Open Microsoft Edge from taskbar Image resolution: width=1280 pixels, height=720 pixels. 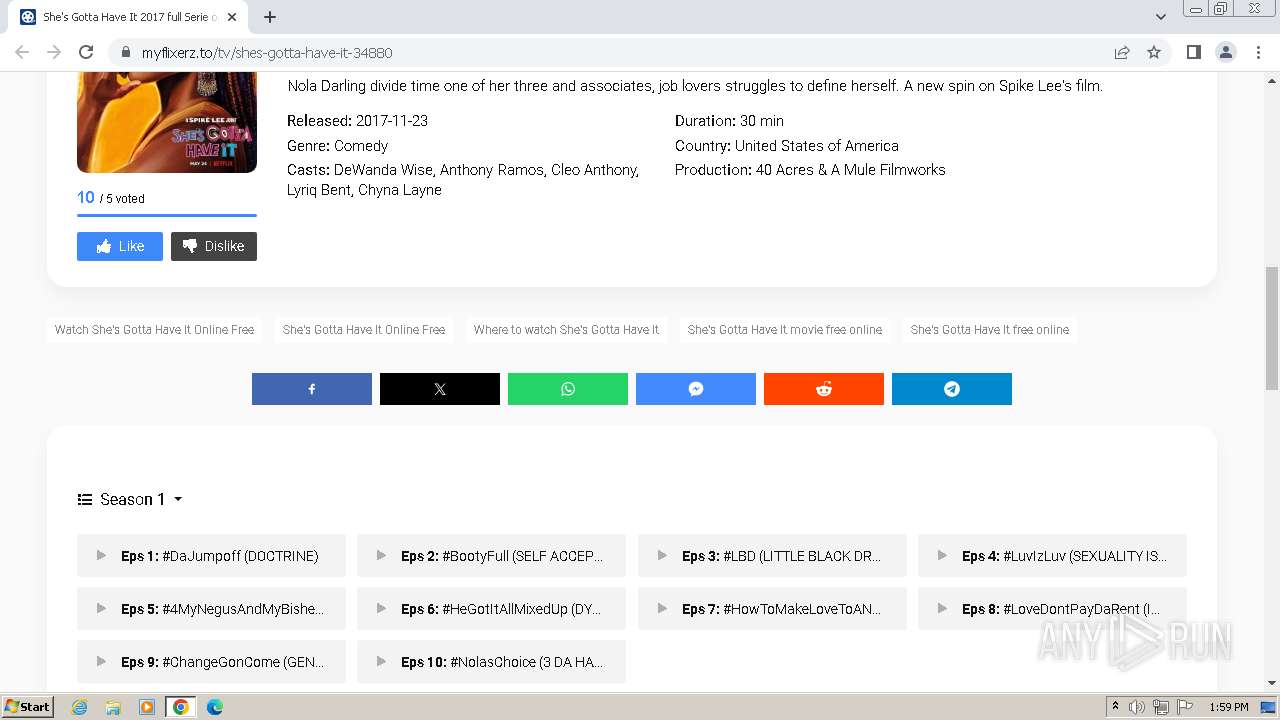tap(215, 707)
